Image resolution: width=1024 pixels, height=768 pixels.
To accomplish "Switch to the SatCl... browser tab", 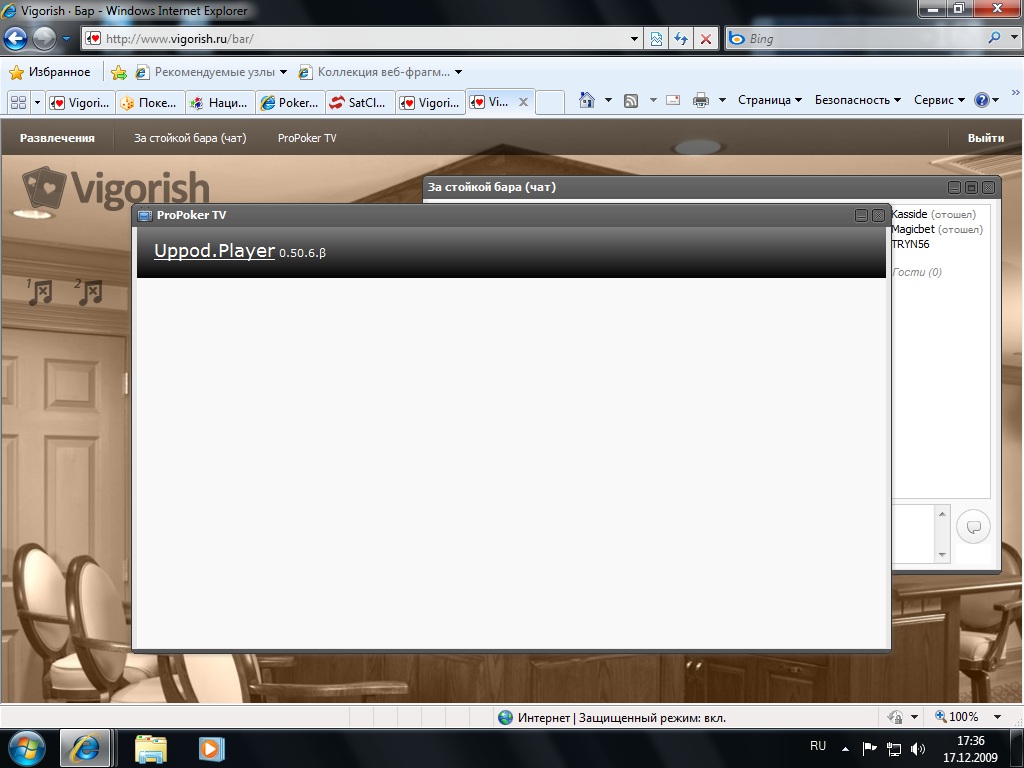I will (360, 102).
